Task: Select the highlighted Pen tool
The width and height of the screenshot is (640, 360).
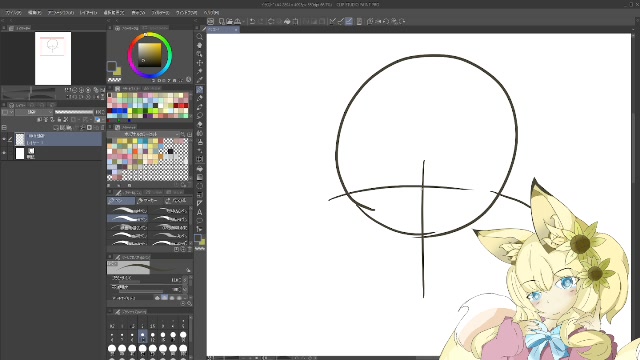Action: click(200, 90)
